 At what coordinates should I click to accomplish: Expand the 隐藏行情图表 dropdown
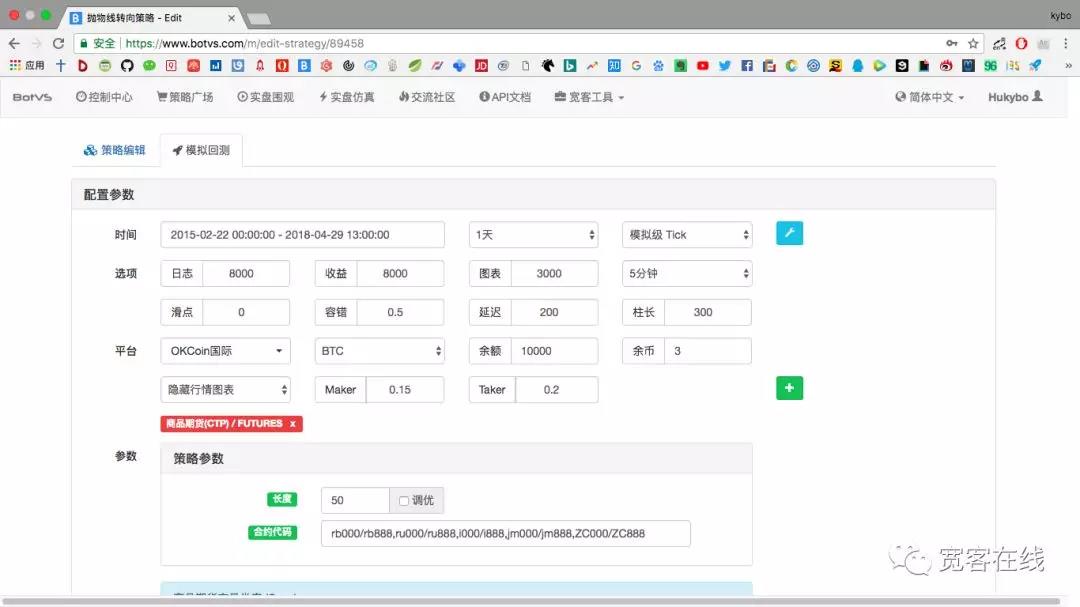pos(225,389)
